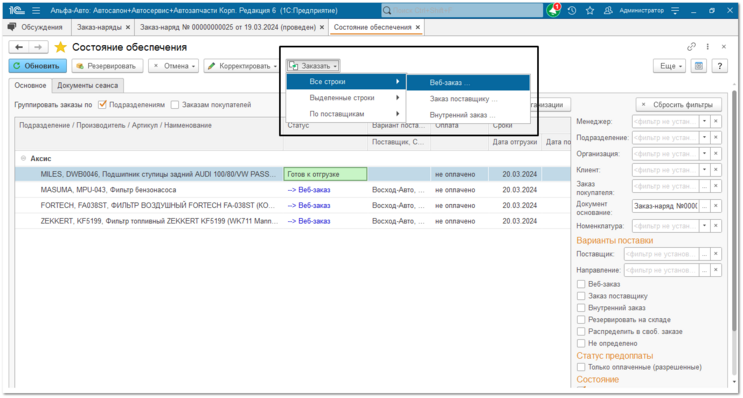Open favorites star in title bar
Image resolution: width=743 pixels, height=398 pixels.
tap(590, 10)
